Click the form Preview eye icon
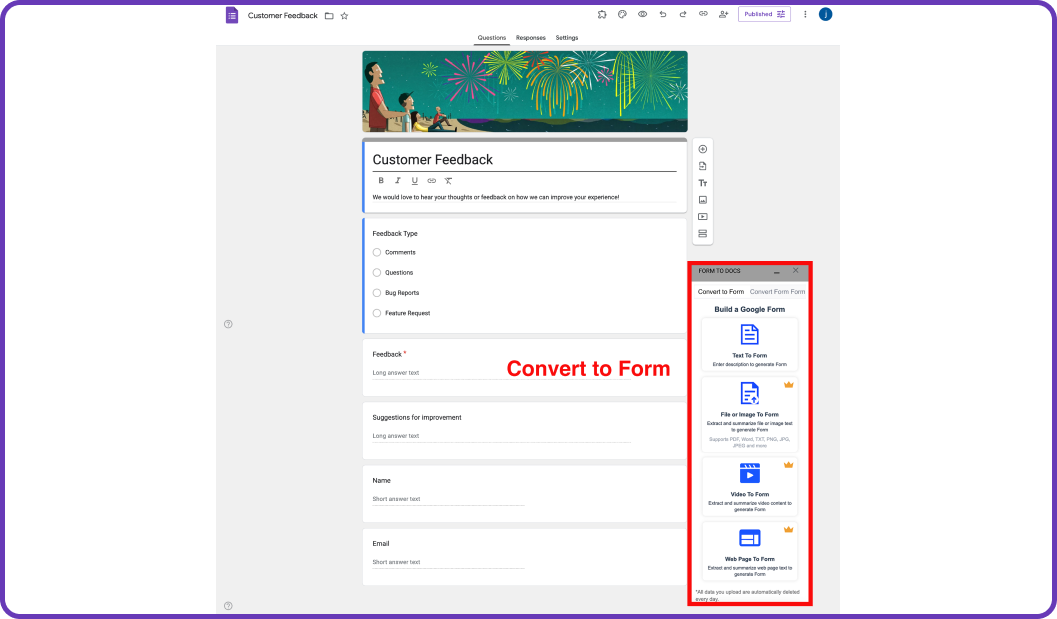The height and width of the screenshot is (619, 1057). tap(642, 14)
